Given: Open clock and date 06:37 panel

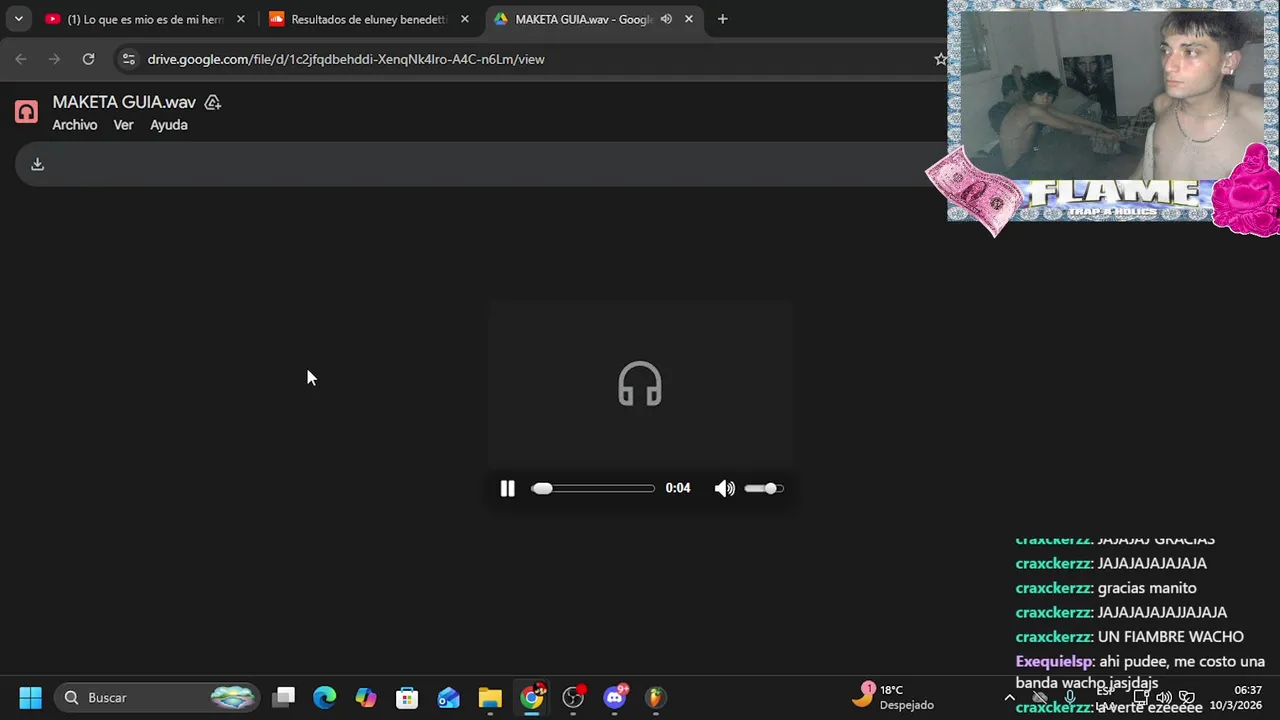Looking at the screenshot, I should click(1236, 697).
